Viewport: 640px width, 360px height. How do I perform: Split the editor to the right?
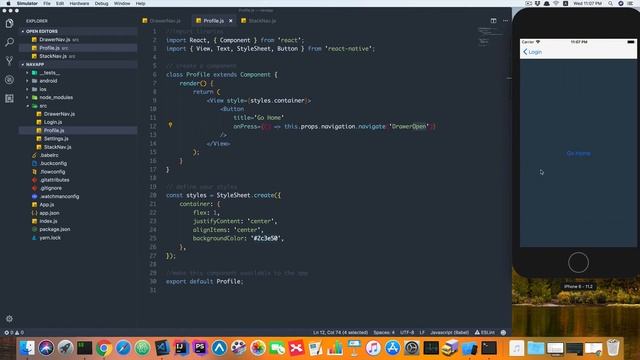click(x=493, y=20)
